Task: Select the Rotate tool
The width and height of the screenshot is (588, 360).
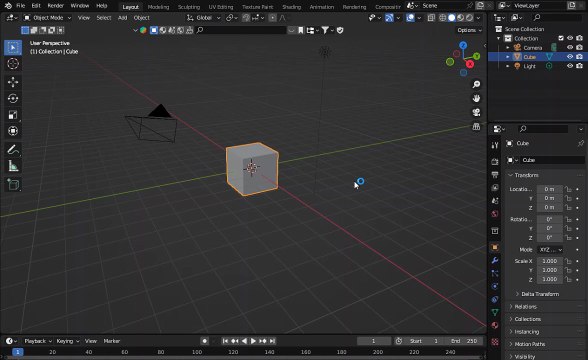Action: point(13,98)
